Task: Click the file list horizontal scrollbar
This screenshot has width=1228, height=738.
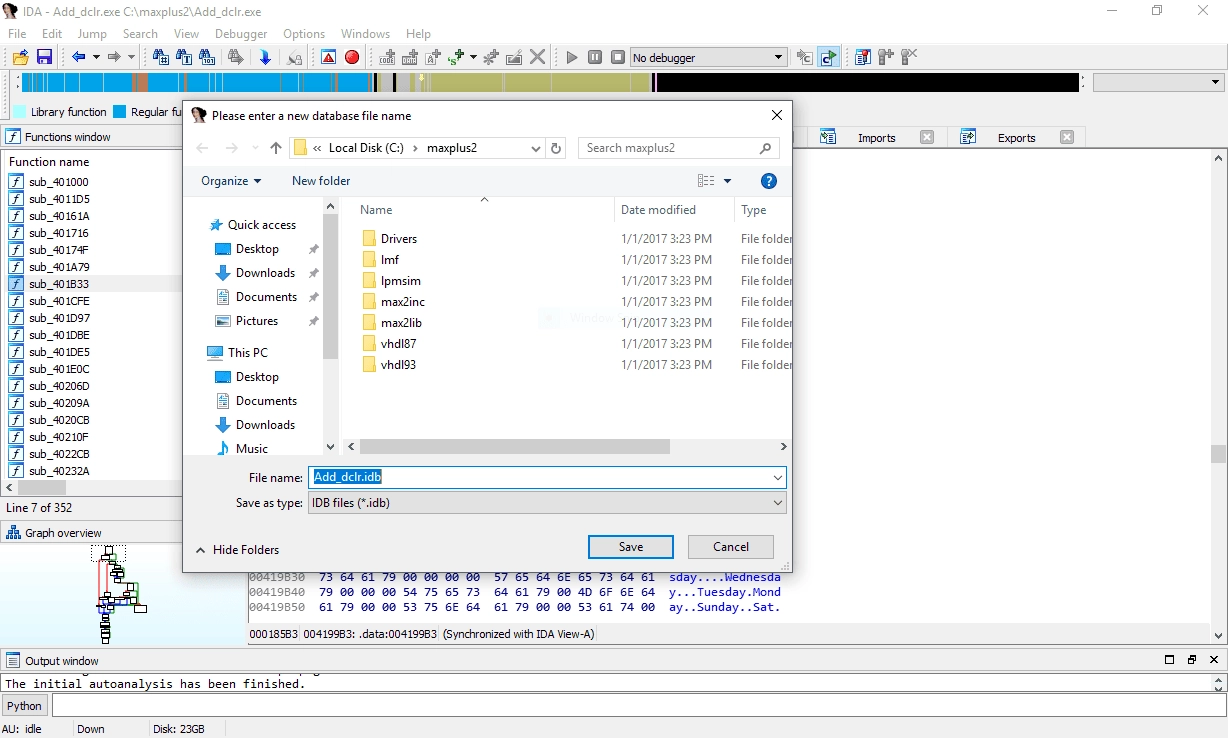Action: (x=514, y=447)
